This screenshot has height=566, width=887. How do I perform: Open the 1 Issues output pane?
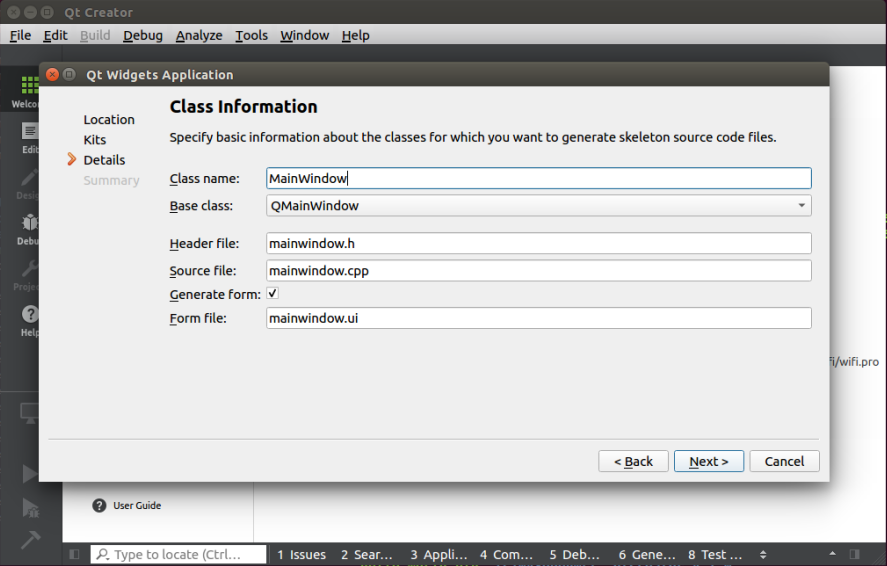click(301, 554)
